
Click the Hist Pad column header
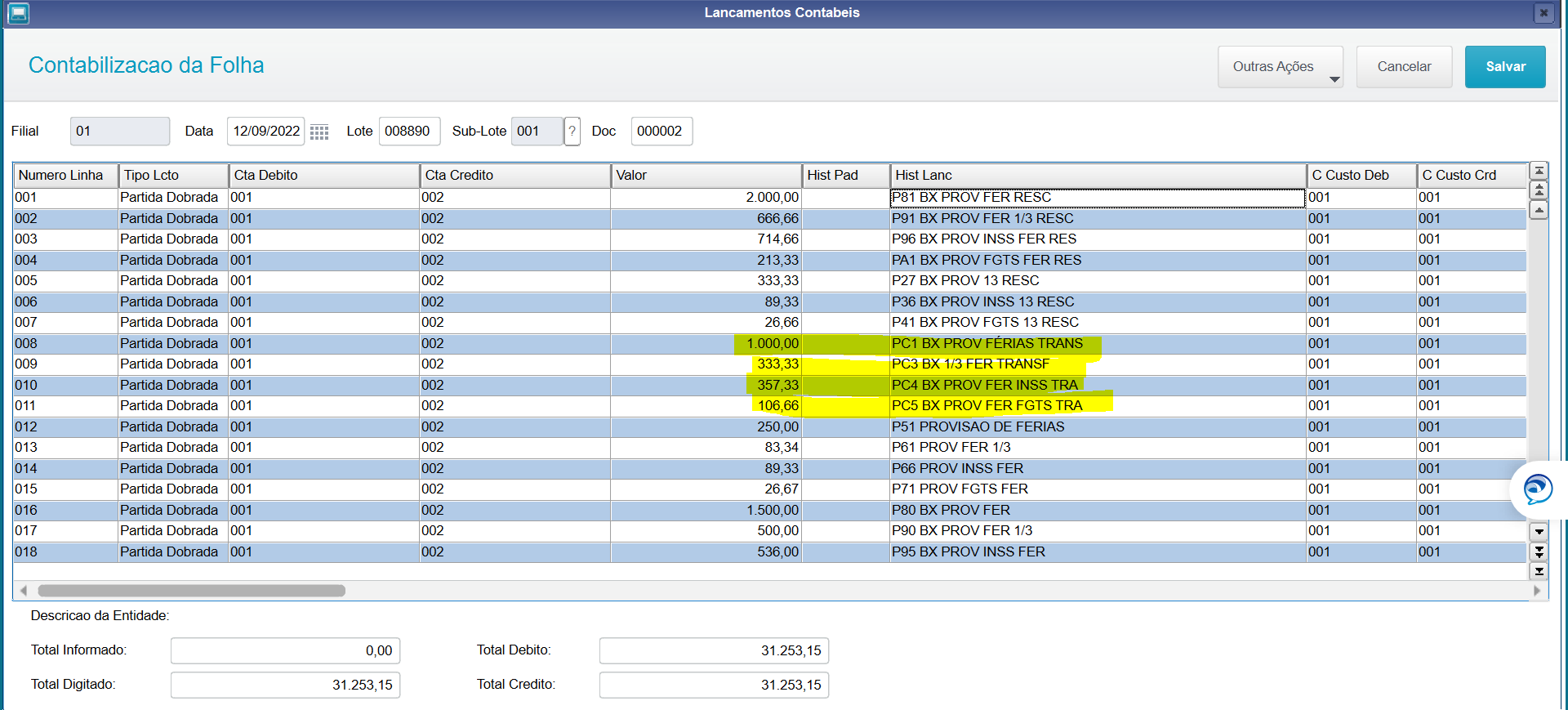coord(846,175)
